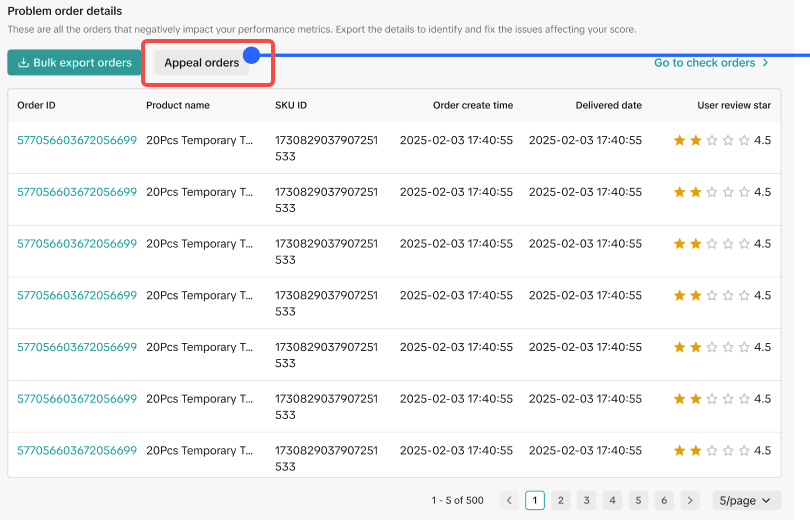Click the Bulk export orders button

(x=75, y=63)
